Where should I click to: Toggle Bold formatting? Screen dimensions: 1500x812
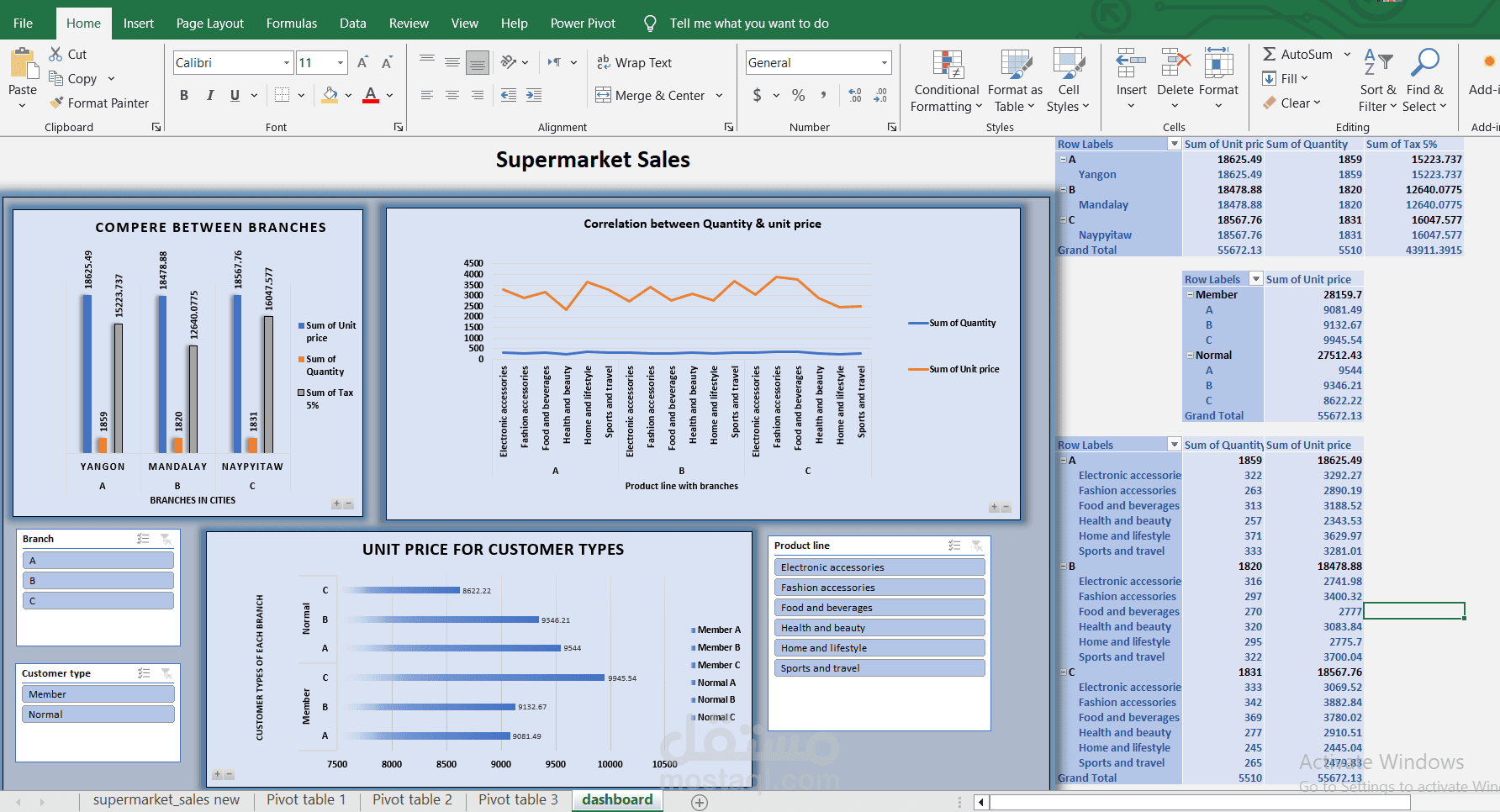pos(184,95)
